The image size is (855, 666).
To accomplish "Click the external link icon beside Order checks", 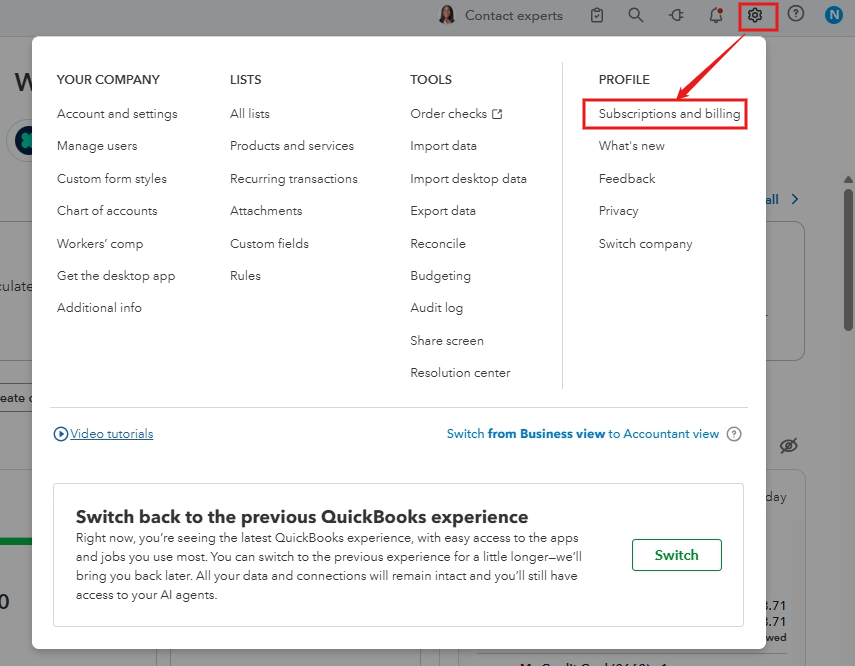I will [497, 114].
